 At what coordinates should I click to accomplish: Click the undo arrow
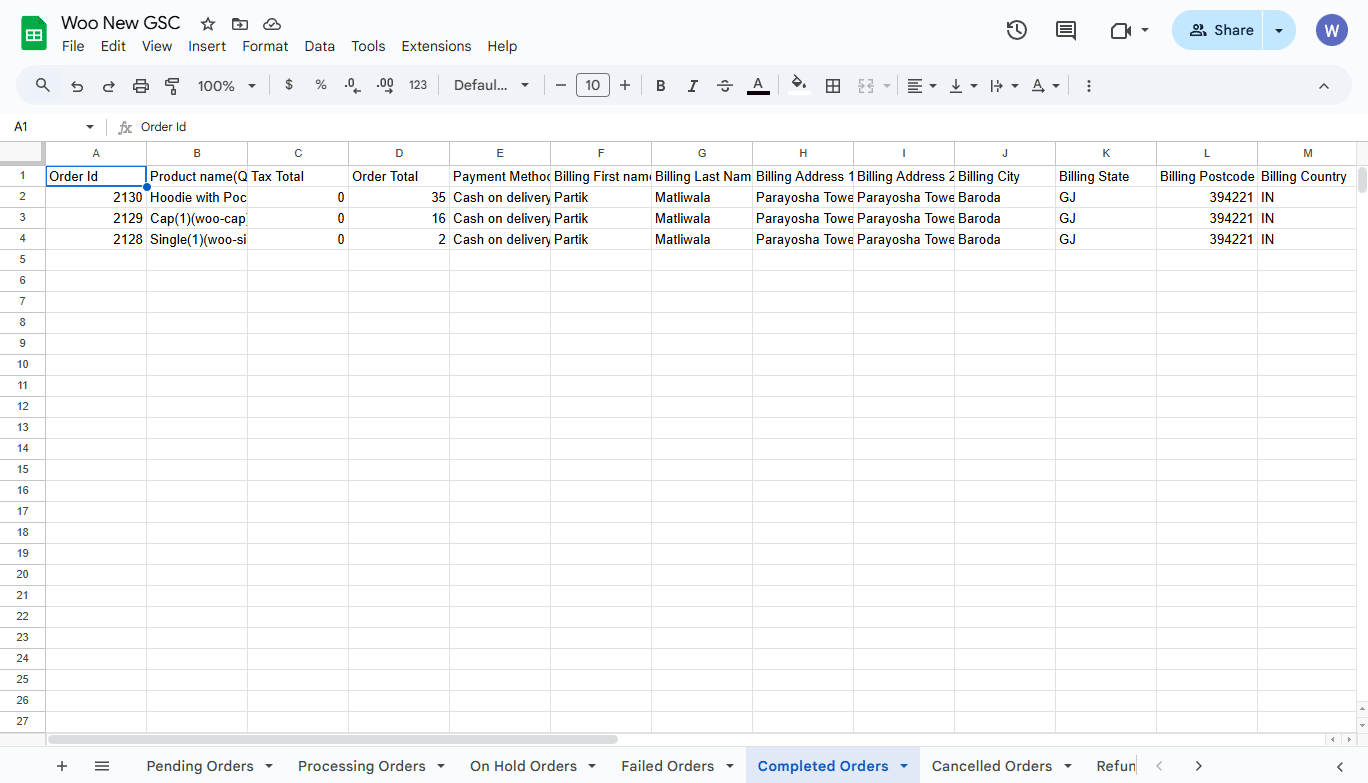point(77,86)
